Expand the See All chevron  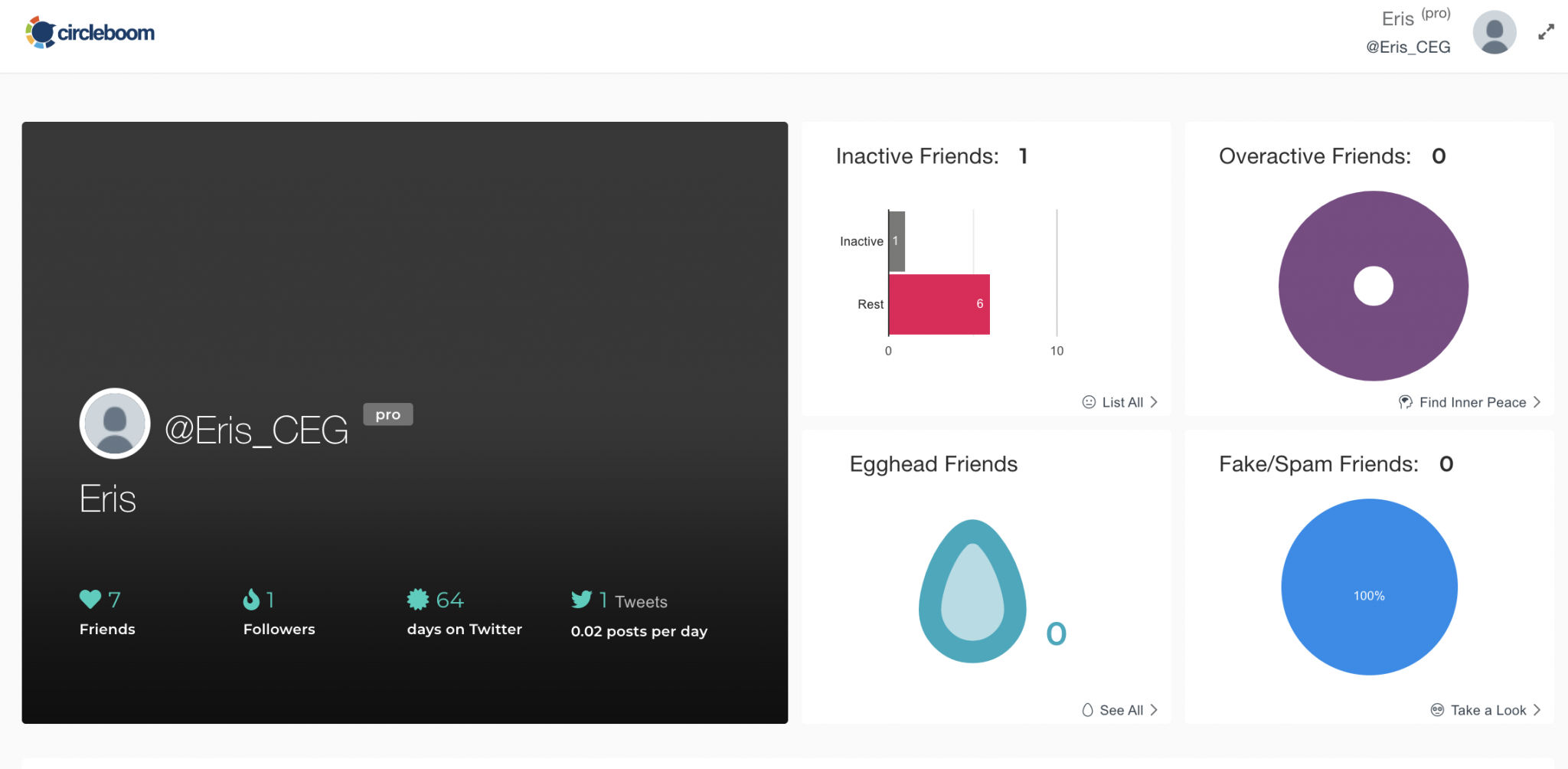tap(1154, 710)
